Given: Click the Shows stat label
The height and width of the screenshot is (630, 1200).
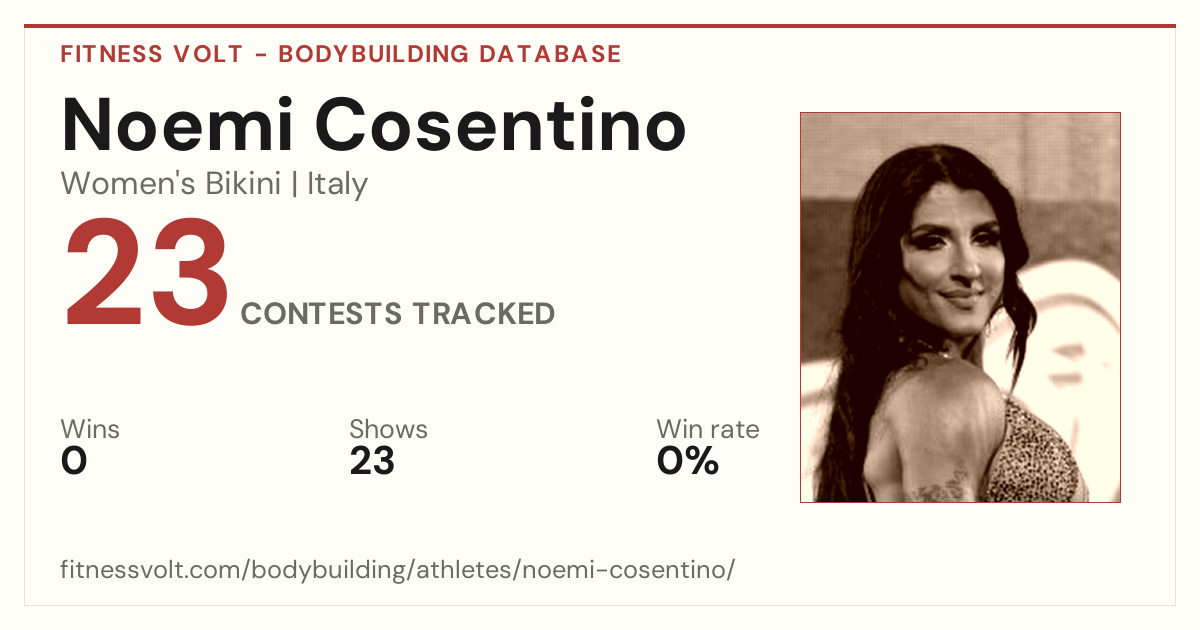Looking at the screenshot, I should (x=388, y=430).
